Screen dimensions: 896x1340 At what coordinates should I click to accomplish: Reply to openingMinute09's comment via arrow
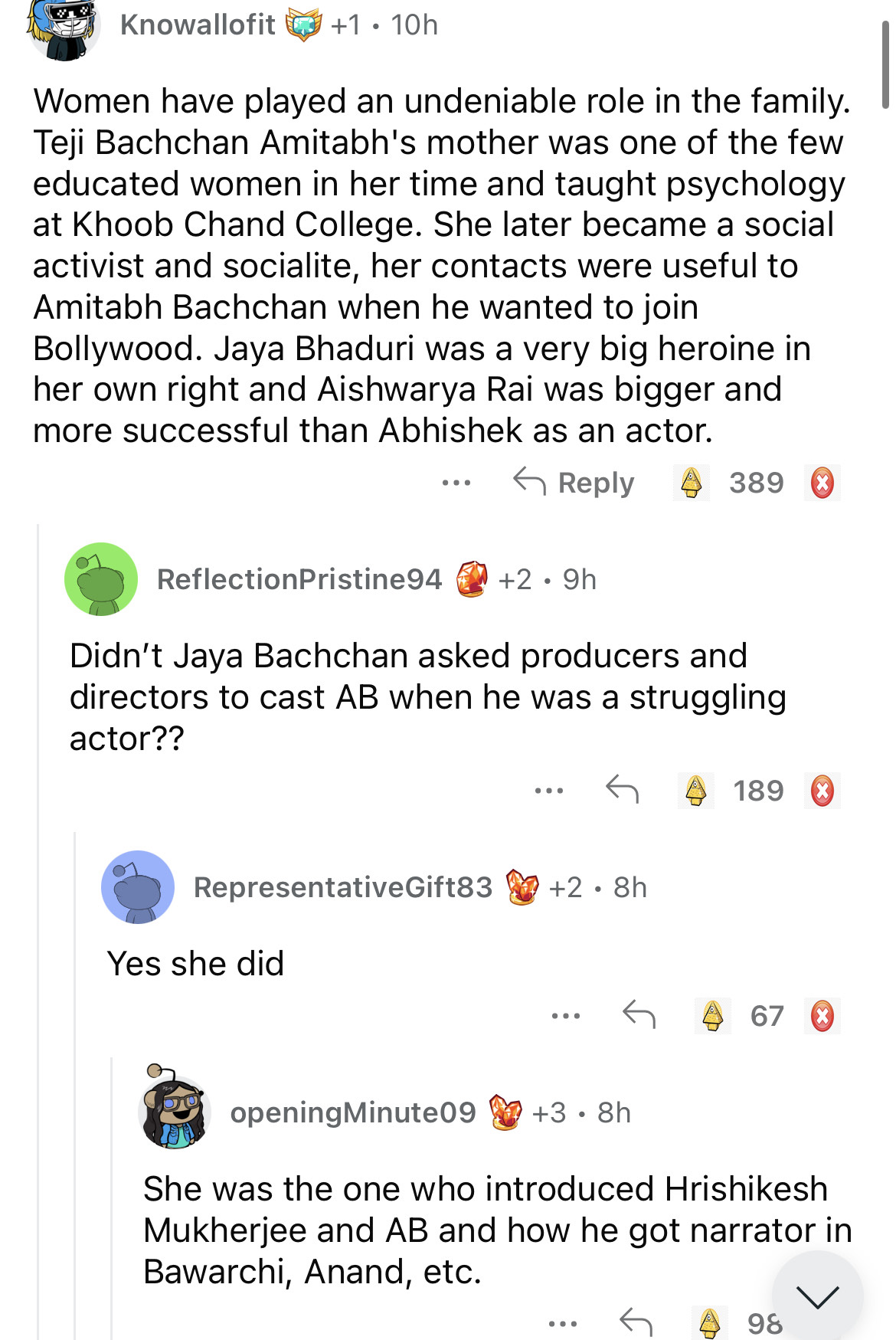(x=636, y=1321)
